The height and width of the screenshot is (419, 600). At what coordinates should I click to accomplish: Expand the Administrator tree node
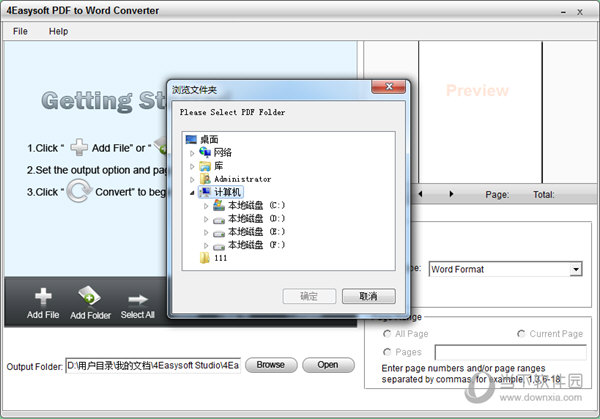192,179
